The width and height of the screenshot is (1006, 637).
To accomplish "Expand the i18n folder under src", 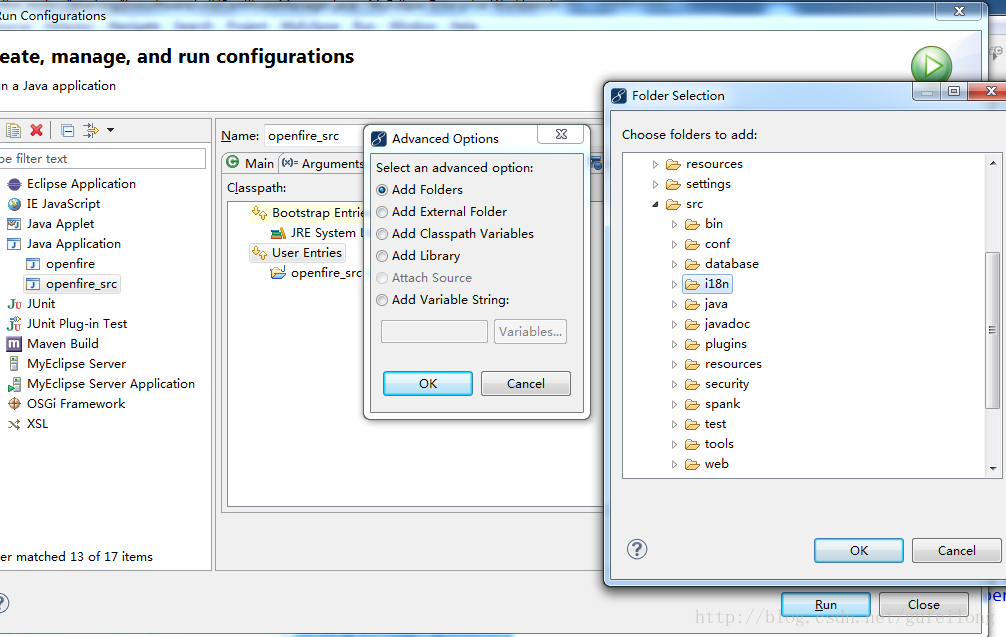I will coord(674,284).
